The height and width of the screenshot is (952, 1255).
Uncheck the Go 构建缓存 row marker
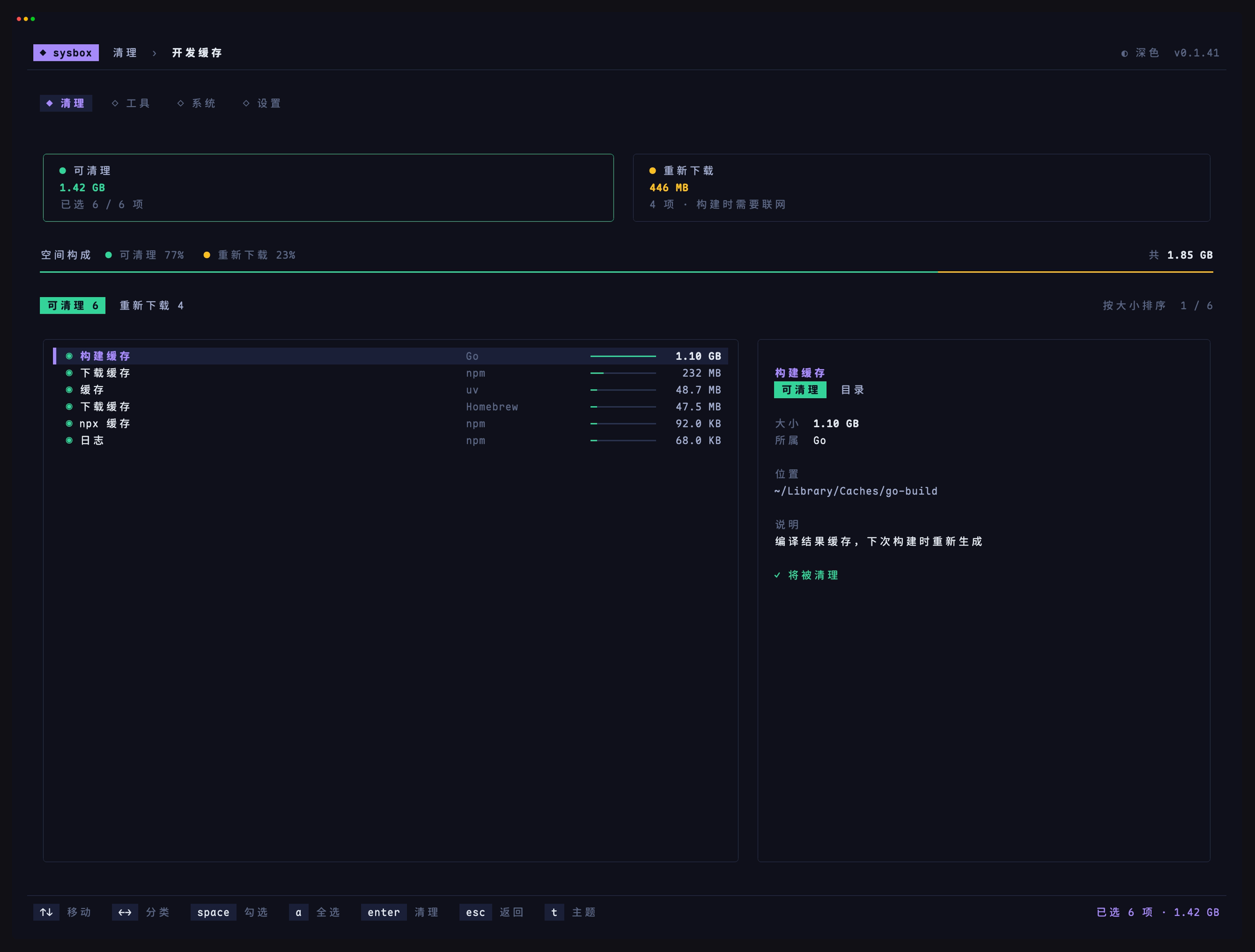coord(69,356)
